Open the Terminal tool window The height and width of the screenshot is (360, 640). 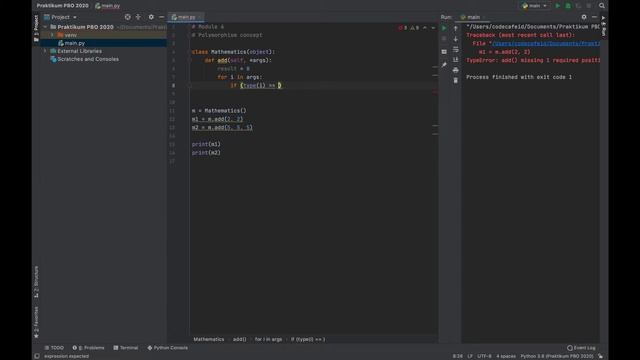[x=126, y=348]
